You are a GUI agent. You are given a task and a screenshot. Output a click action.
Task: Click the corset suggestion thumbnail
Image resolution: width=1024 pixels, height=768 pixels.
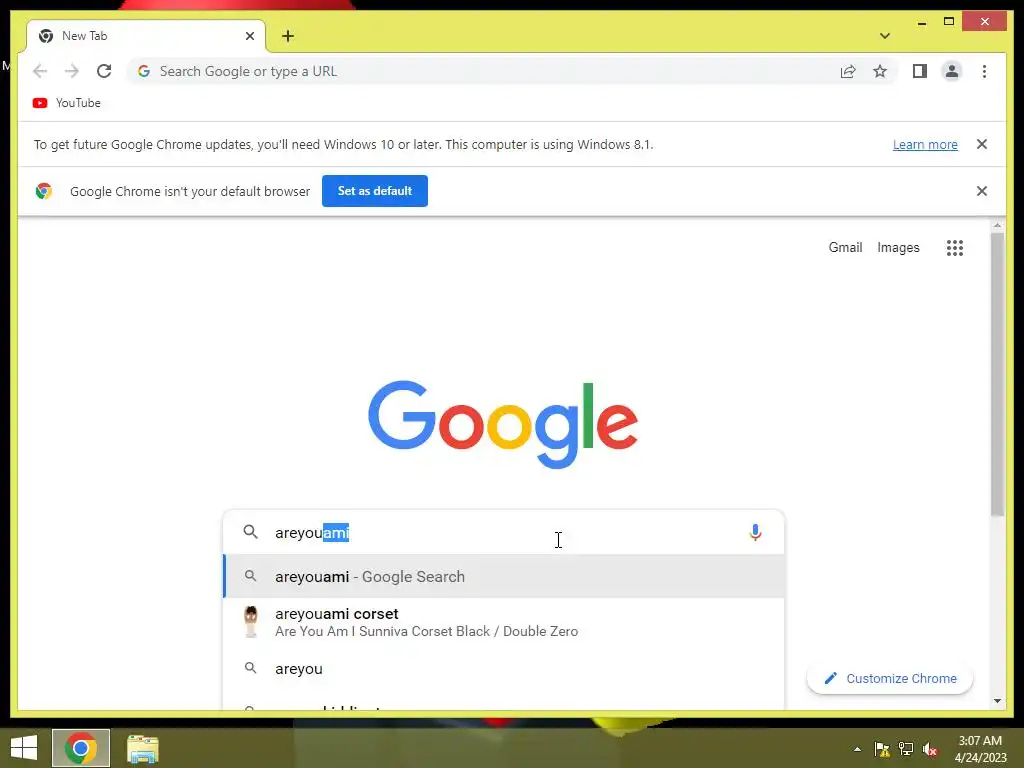tap(251, 622)
